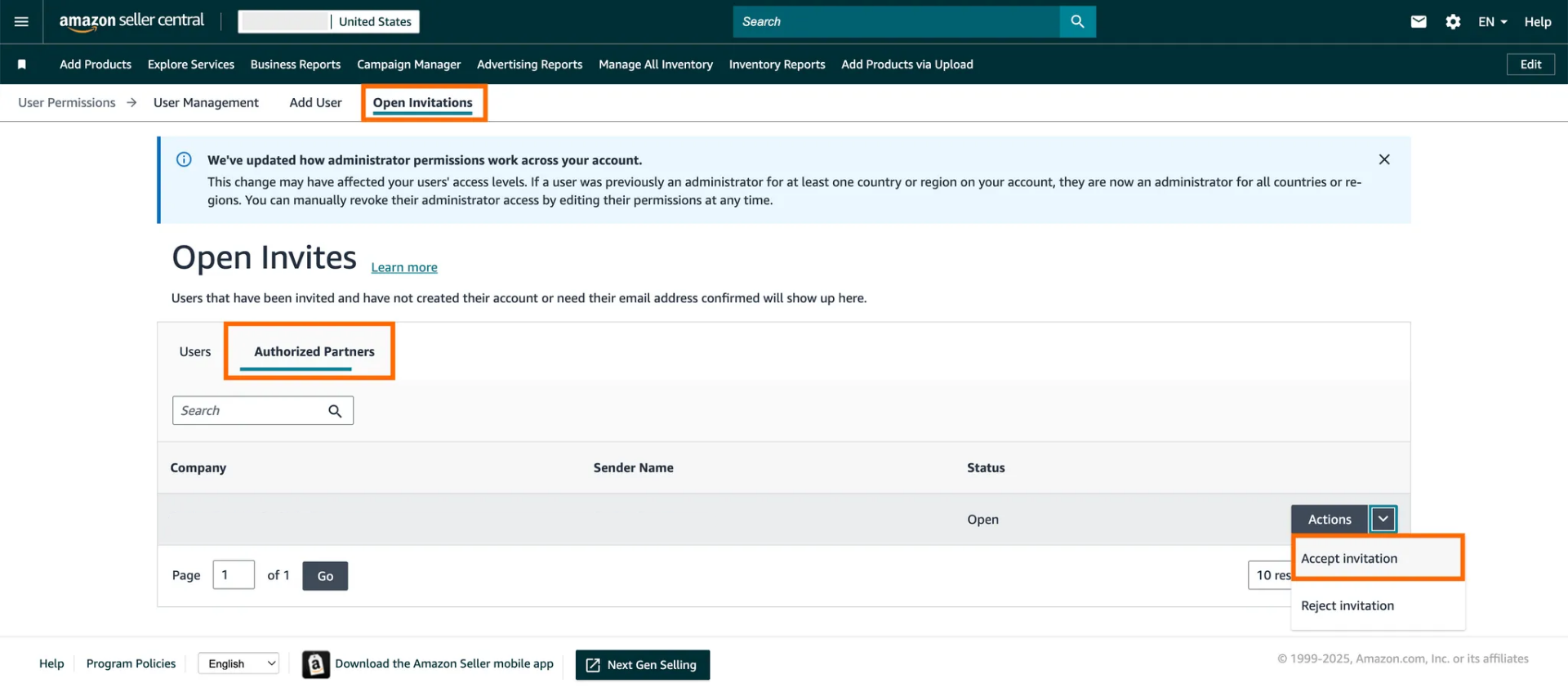This screenshot has width=1568, height=692.
Task: Open the footer Help link
Action: pyautogui.click(x=51, y=663)
